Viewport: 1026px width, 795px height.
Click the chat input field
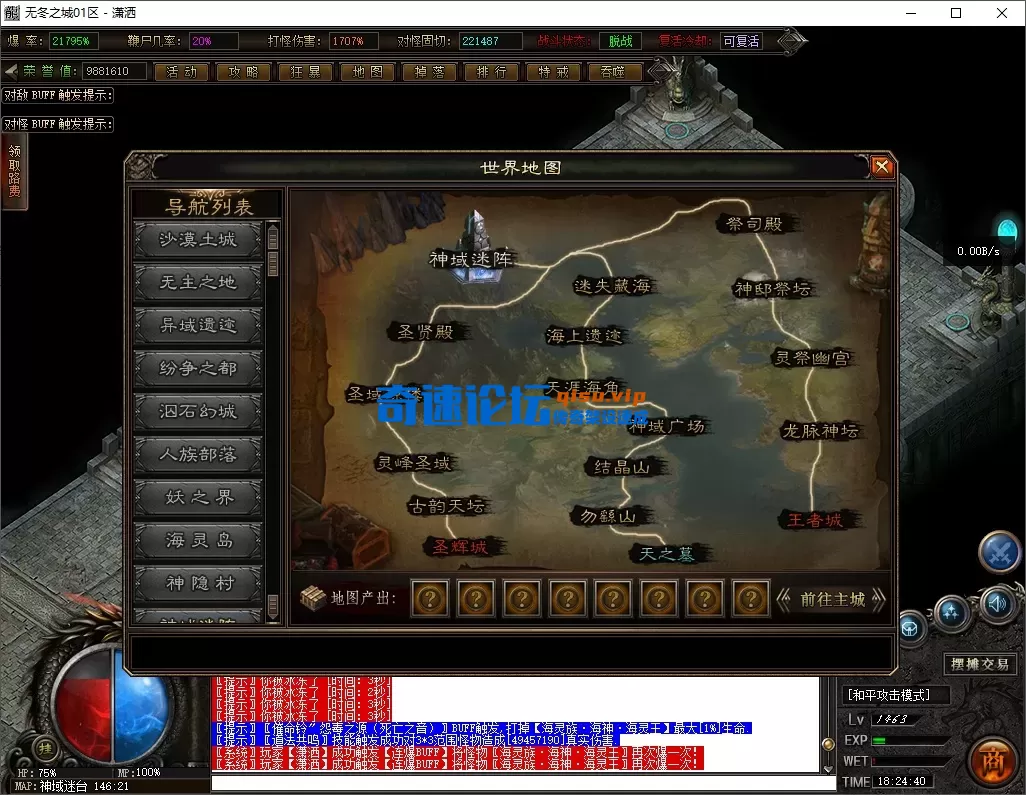coord(523,783)
